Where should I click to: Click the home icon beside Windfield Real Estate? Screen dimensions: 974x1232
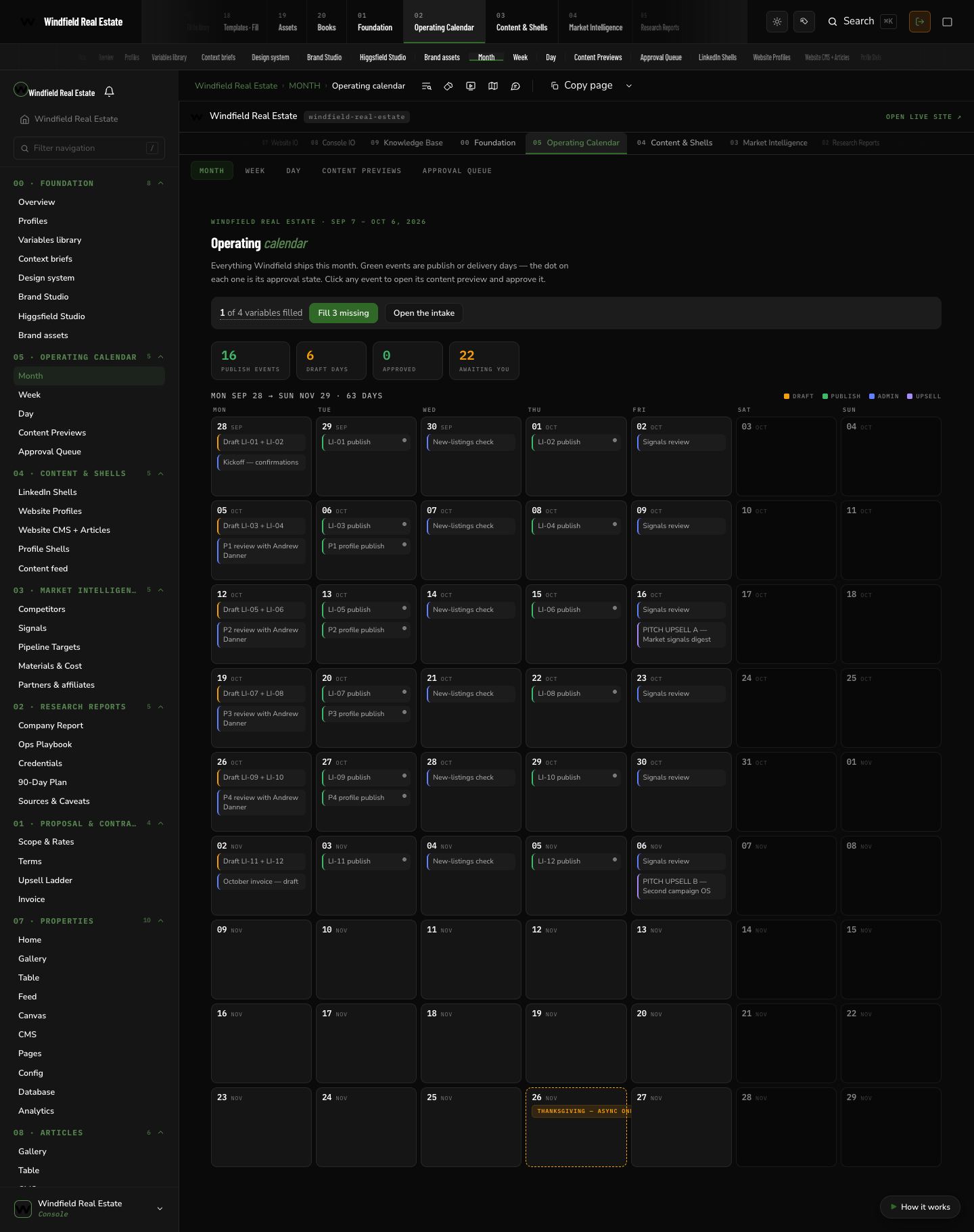(x=24, y=119)
